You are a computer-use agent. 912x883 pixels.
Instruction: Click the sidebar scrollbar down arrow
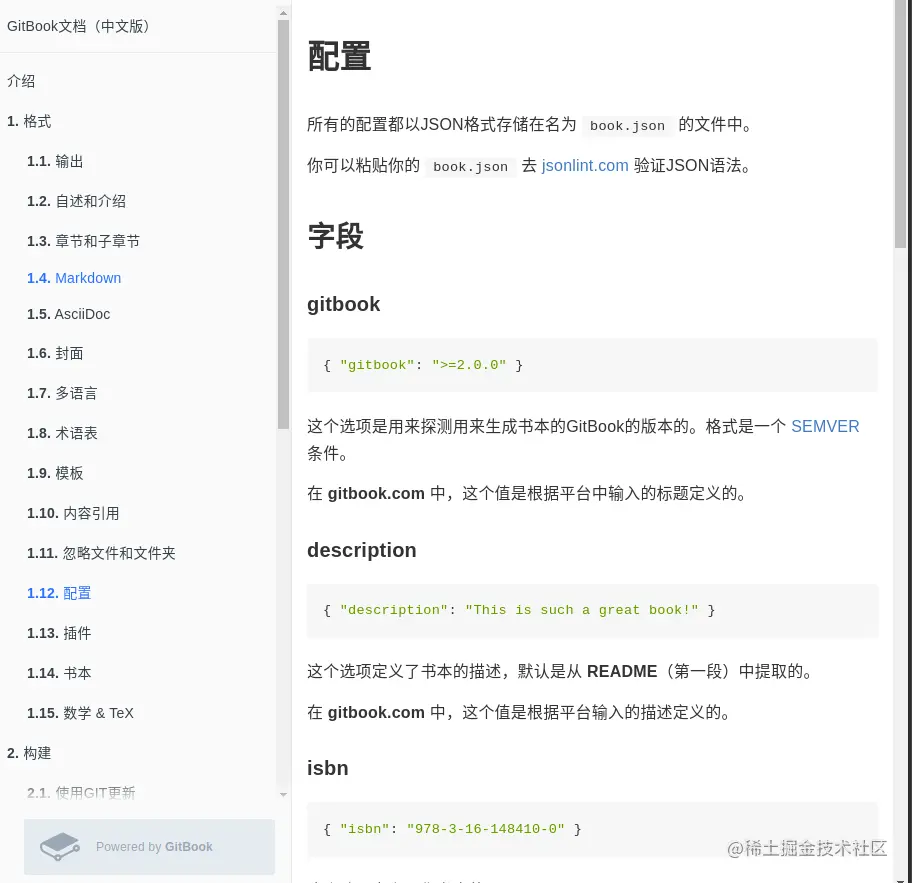[x=283, y=795]
